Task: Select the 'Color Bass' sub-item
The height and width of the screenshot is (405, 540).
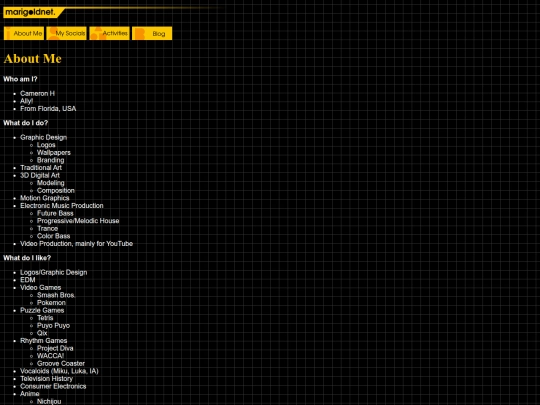Action: coord(53,236)
